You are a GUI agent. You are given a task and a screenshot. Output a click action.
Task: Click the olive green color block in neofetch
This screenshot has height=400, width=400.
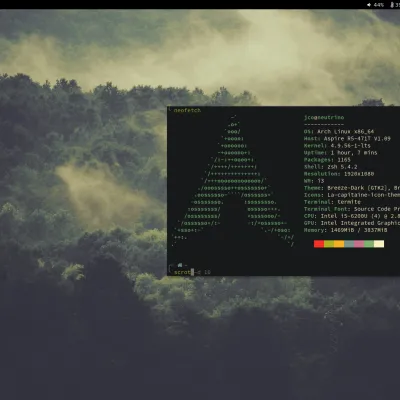(329, 244)
